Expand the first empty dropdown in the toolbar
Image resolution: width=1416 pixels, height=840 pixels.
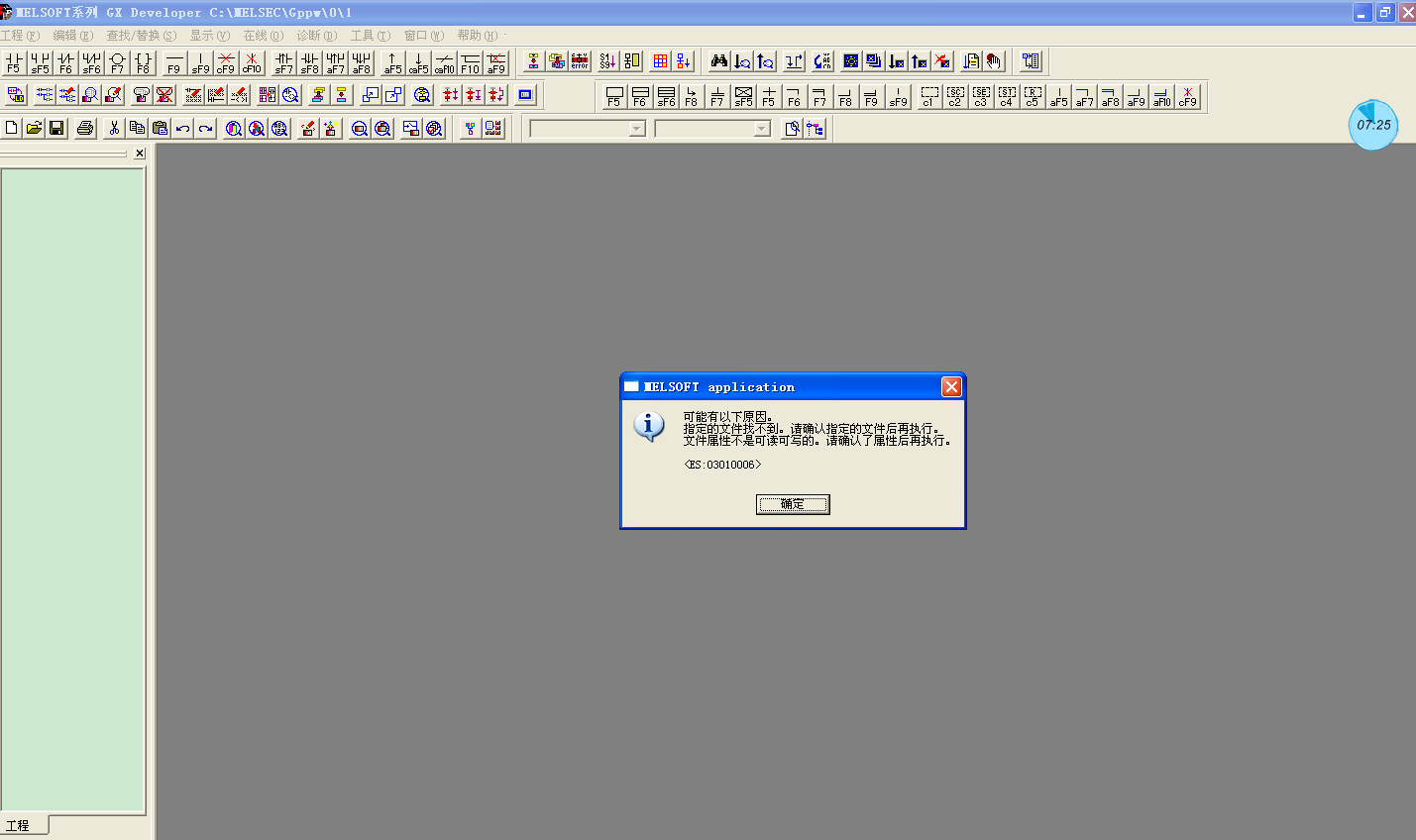click(x=636, y=129)
